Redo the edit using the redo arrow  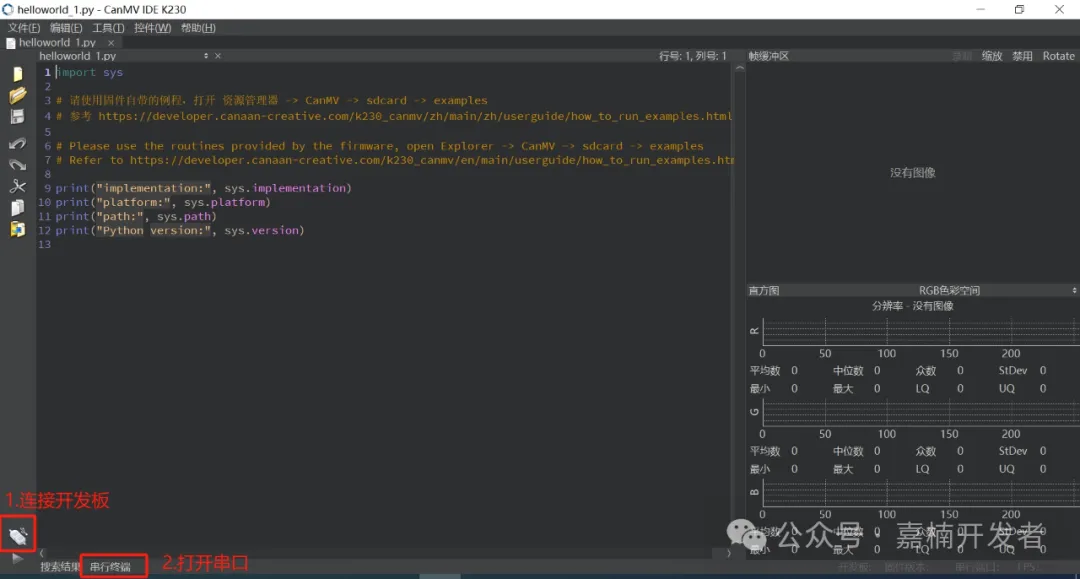click(17, 164)
